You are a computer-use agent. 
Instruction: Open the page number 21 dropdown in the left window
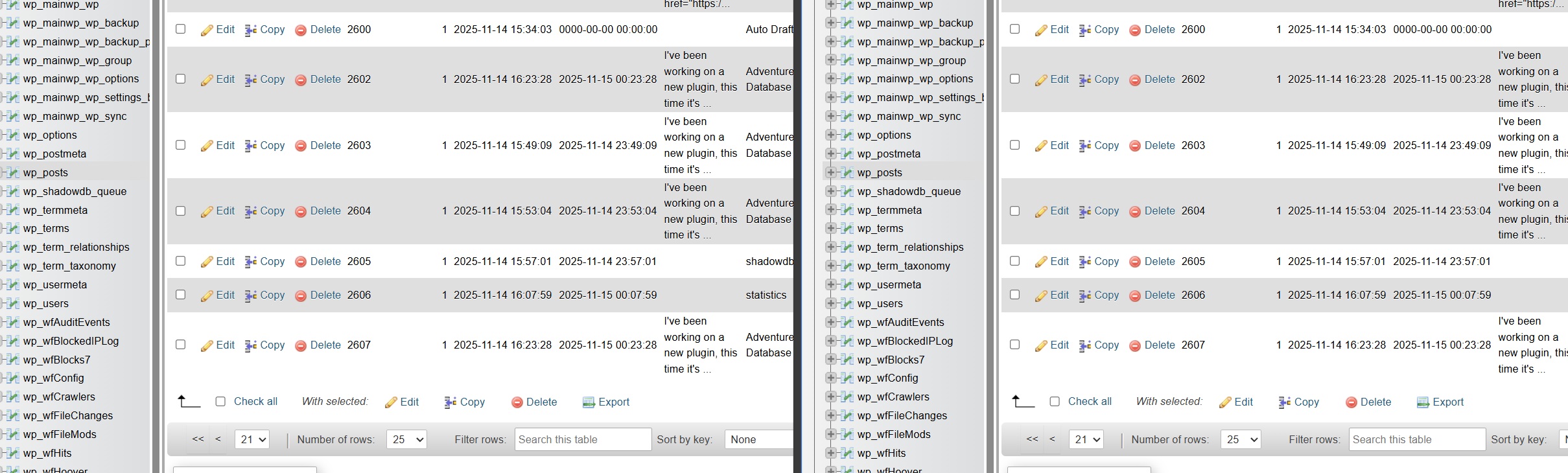(x=252, y=439)
